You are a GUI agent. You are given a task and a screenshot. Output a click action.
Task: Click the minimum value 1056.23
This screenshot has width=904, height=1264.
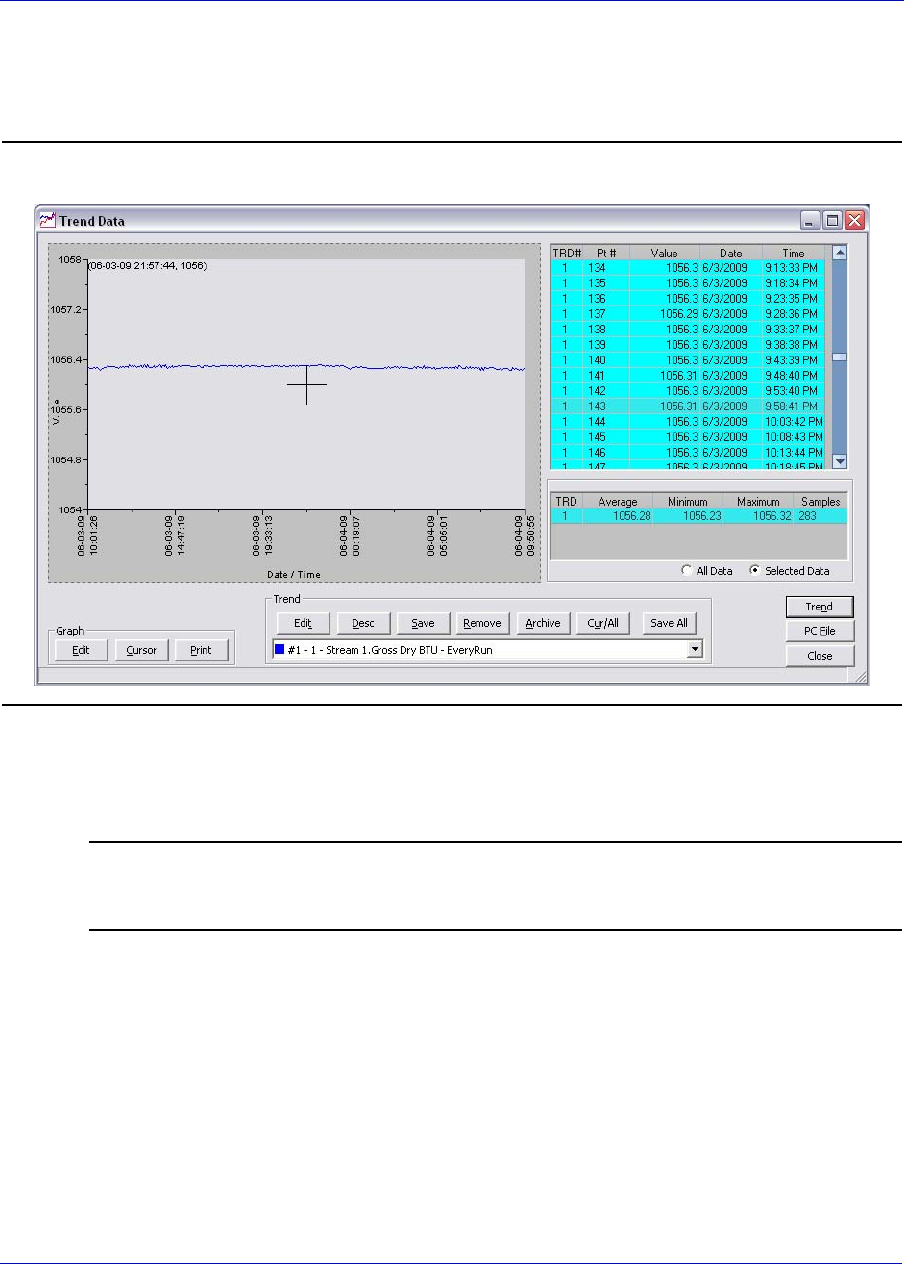point(688,515)
